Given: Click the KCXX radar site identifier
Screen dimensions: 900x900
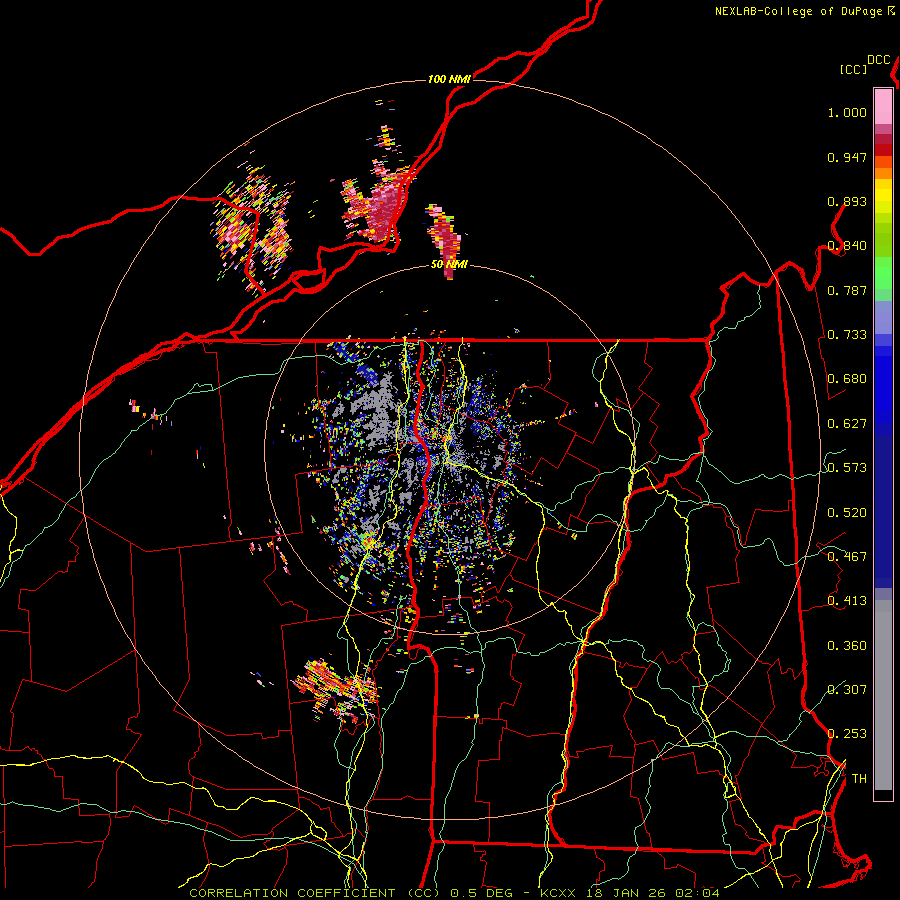Looking at the screenshot, I should pos(558,893).
